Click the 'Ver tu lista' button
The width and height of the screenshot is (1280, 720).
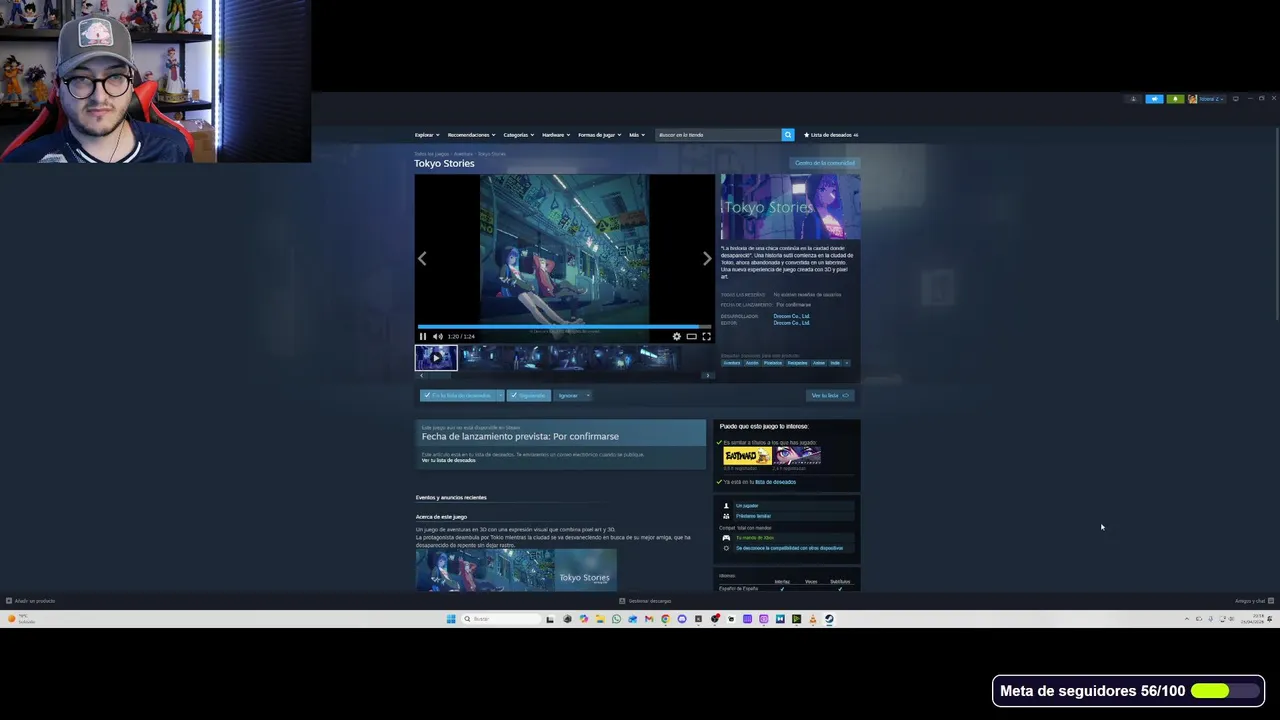[x=830, y=395]
